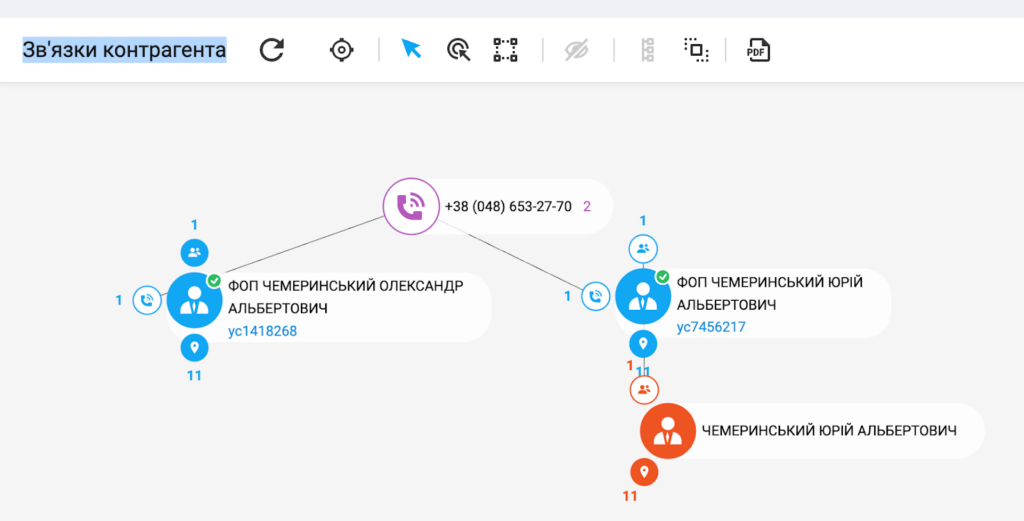Expand orange address pin below Юрій node
Viewport: 1024px width, 521px height.
click(x=644, y=472)
